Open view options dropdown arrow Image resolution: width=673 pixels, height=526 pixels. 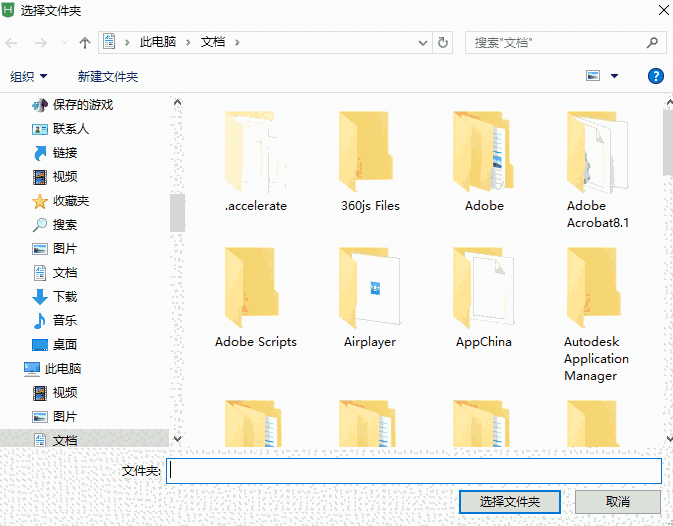[x=614, y=76]
